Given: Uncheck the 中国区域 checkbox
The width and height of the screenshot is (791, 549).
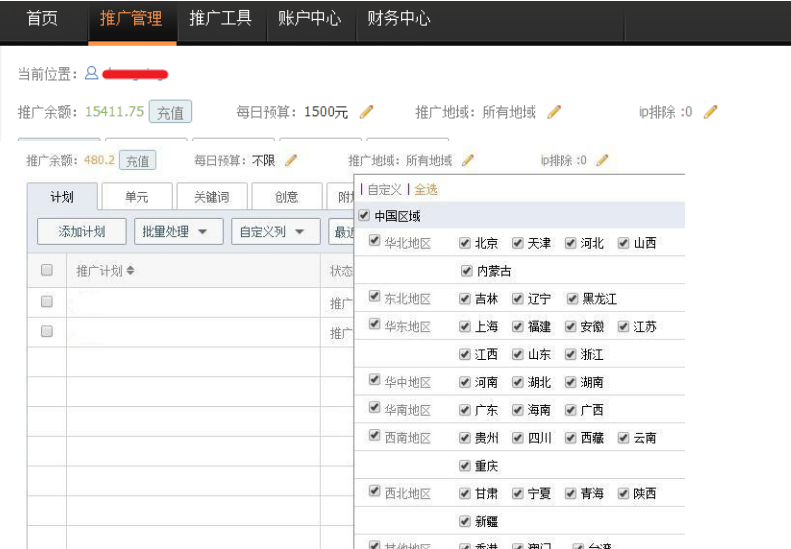Looking at the screenshot, I should [x=364, y=216].
